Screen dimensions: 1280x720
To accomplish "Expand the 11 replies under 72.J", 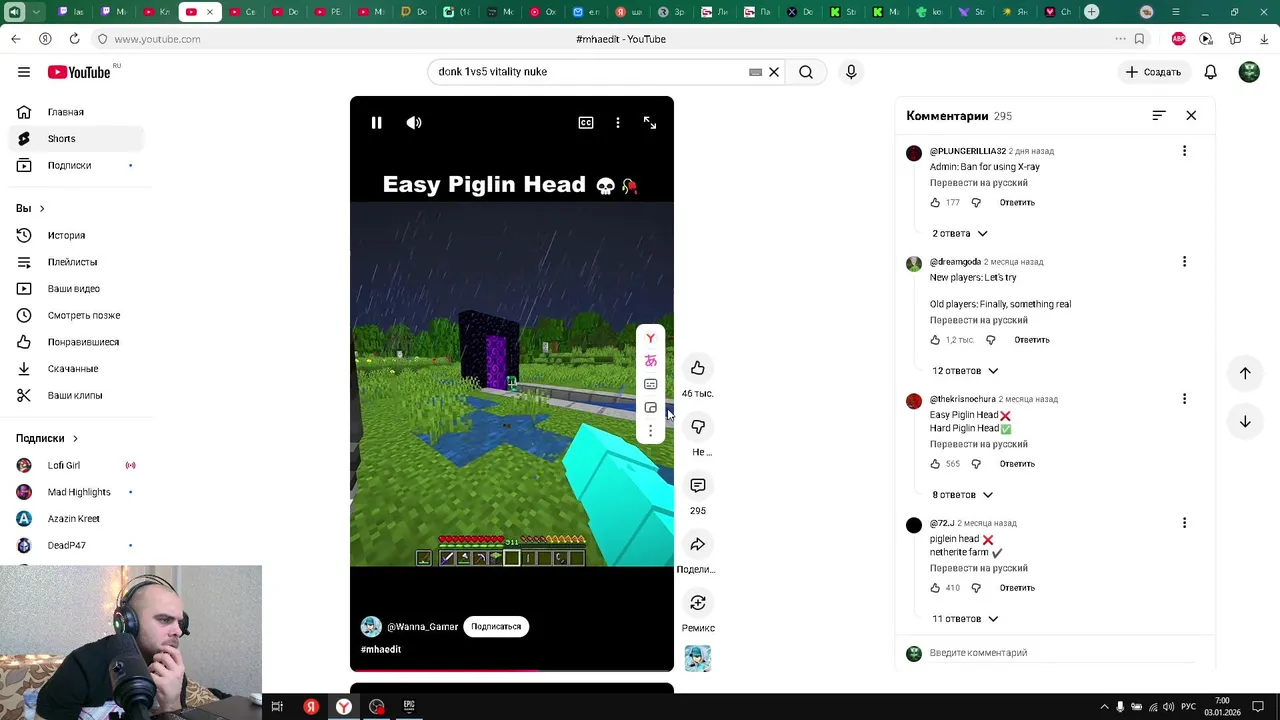I will pyautogui.click(x=965, y=619).
